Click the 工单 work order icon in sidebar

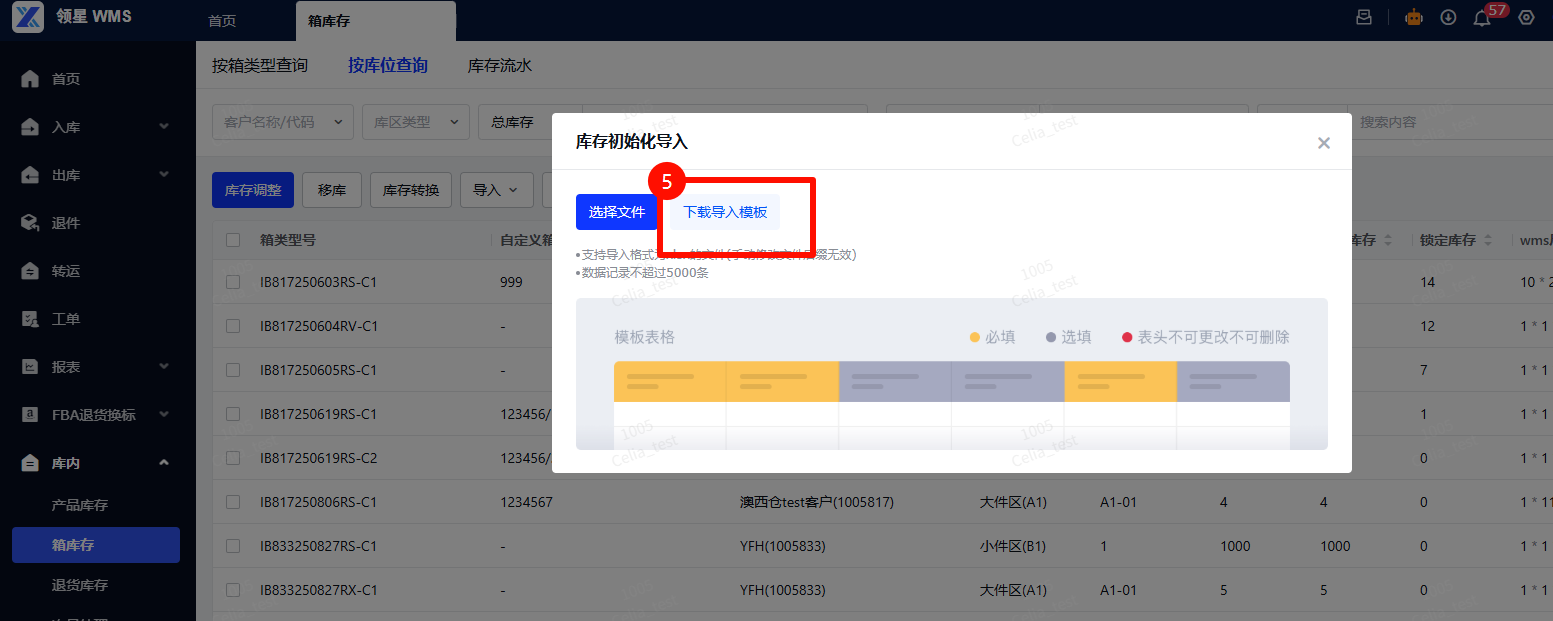30,319
